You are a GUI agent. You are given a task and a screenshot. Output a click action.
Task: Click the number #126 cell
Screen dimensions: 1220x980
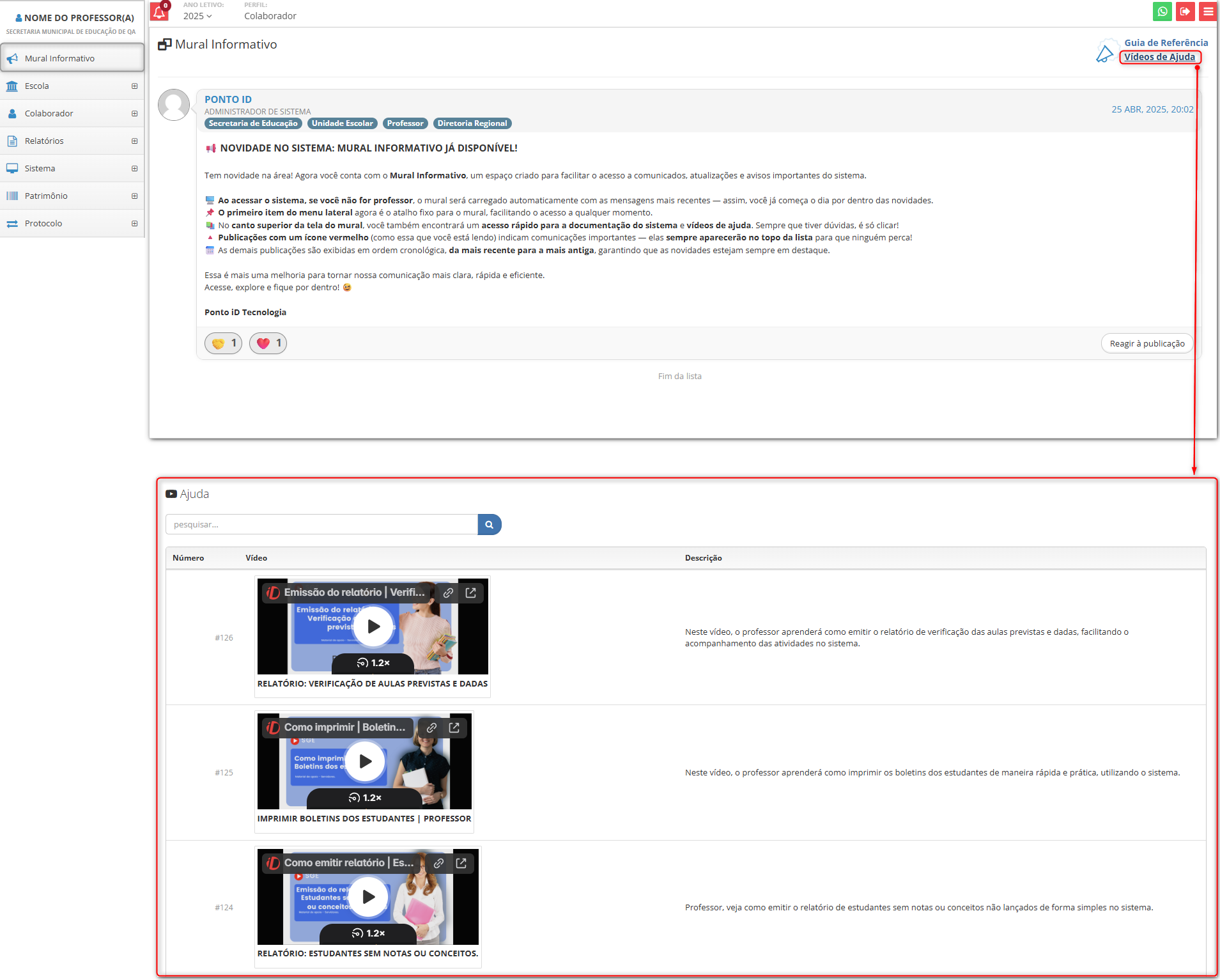point(224,637)
